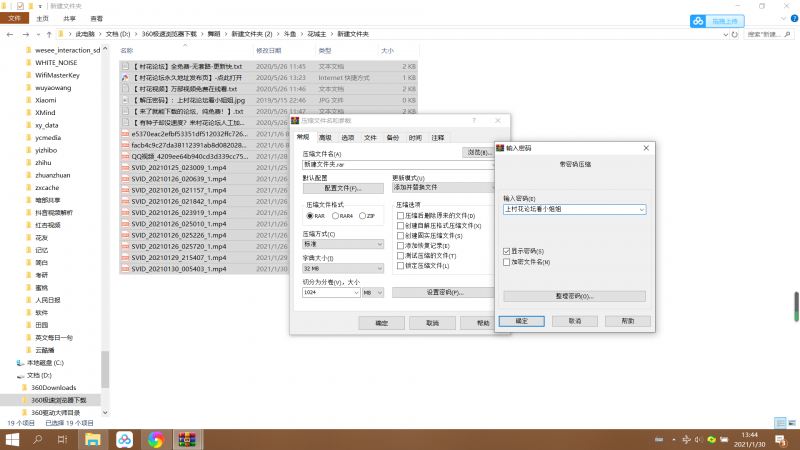Click the Windows Start button
The image size is (800, 450).
[11, 439]
